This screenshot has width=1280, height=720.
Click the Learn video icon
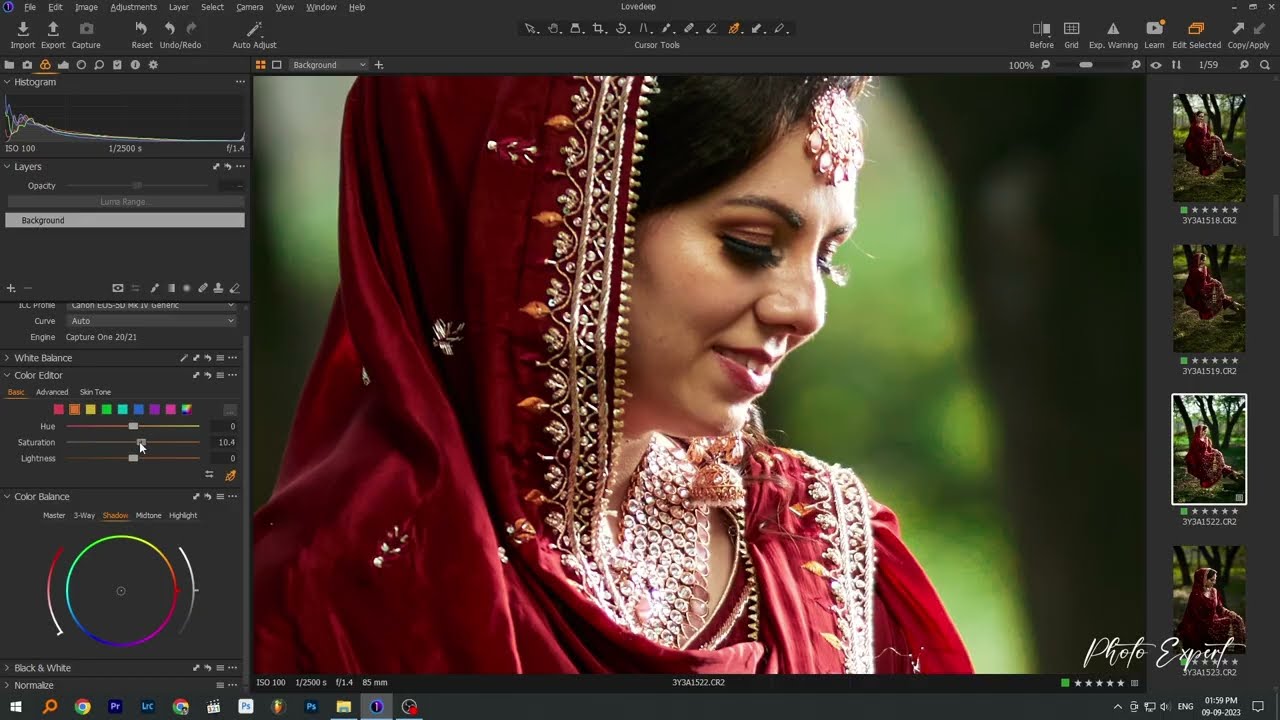pyautogui.click(x=1154, y=29)
